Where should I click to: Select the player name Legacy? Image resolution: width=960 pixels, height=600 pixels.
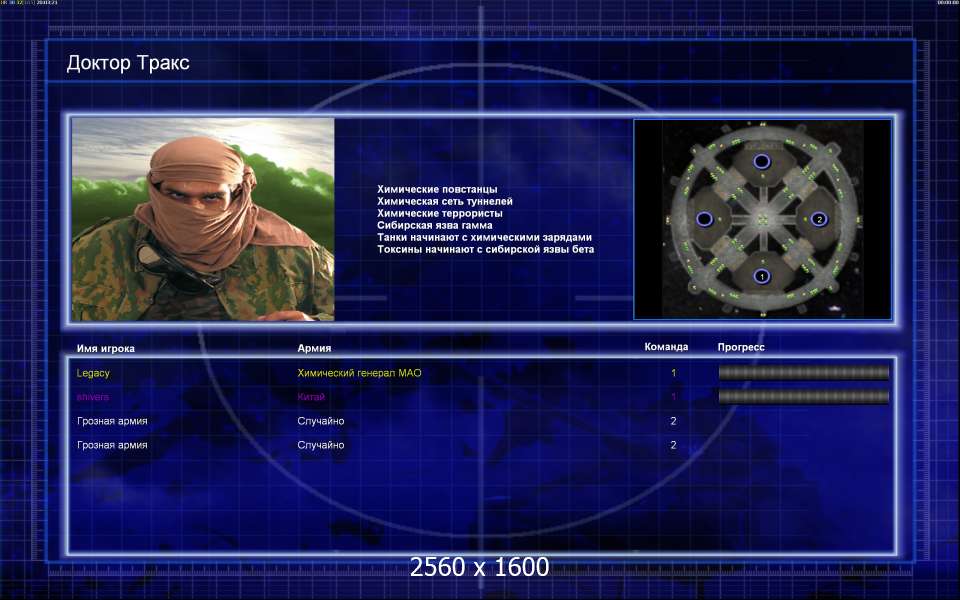(93, 373)
